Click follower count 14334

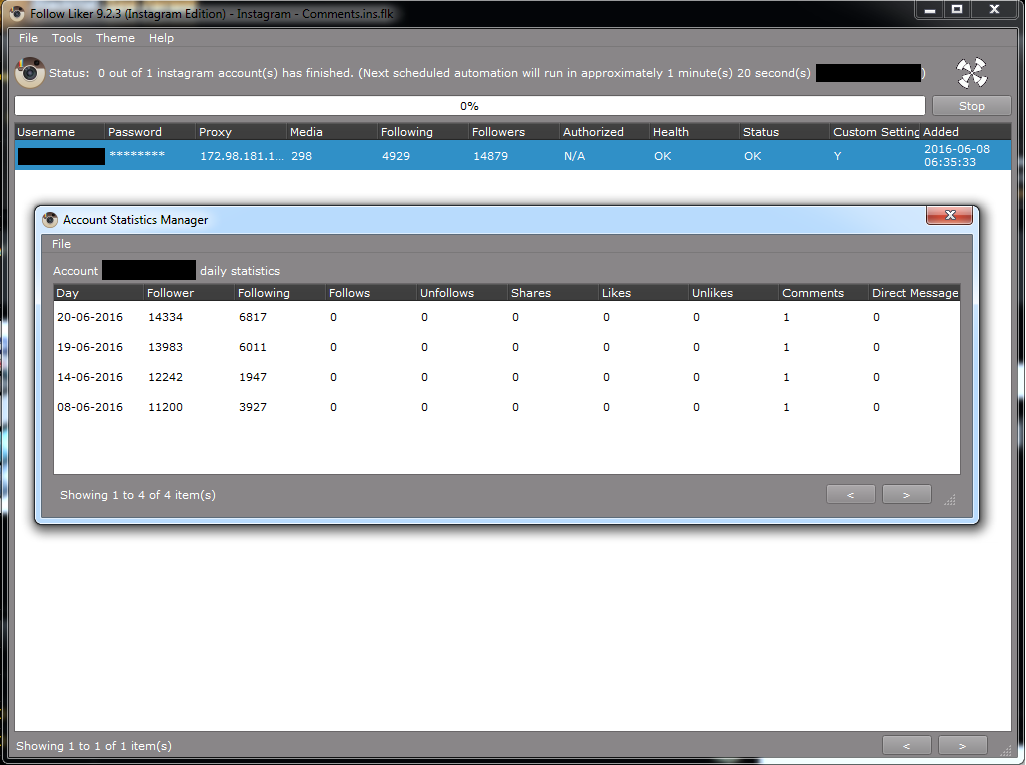point(166,317)
